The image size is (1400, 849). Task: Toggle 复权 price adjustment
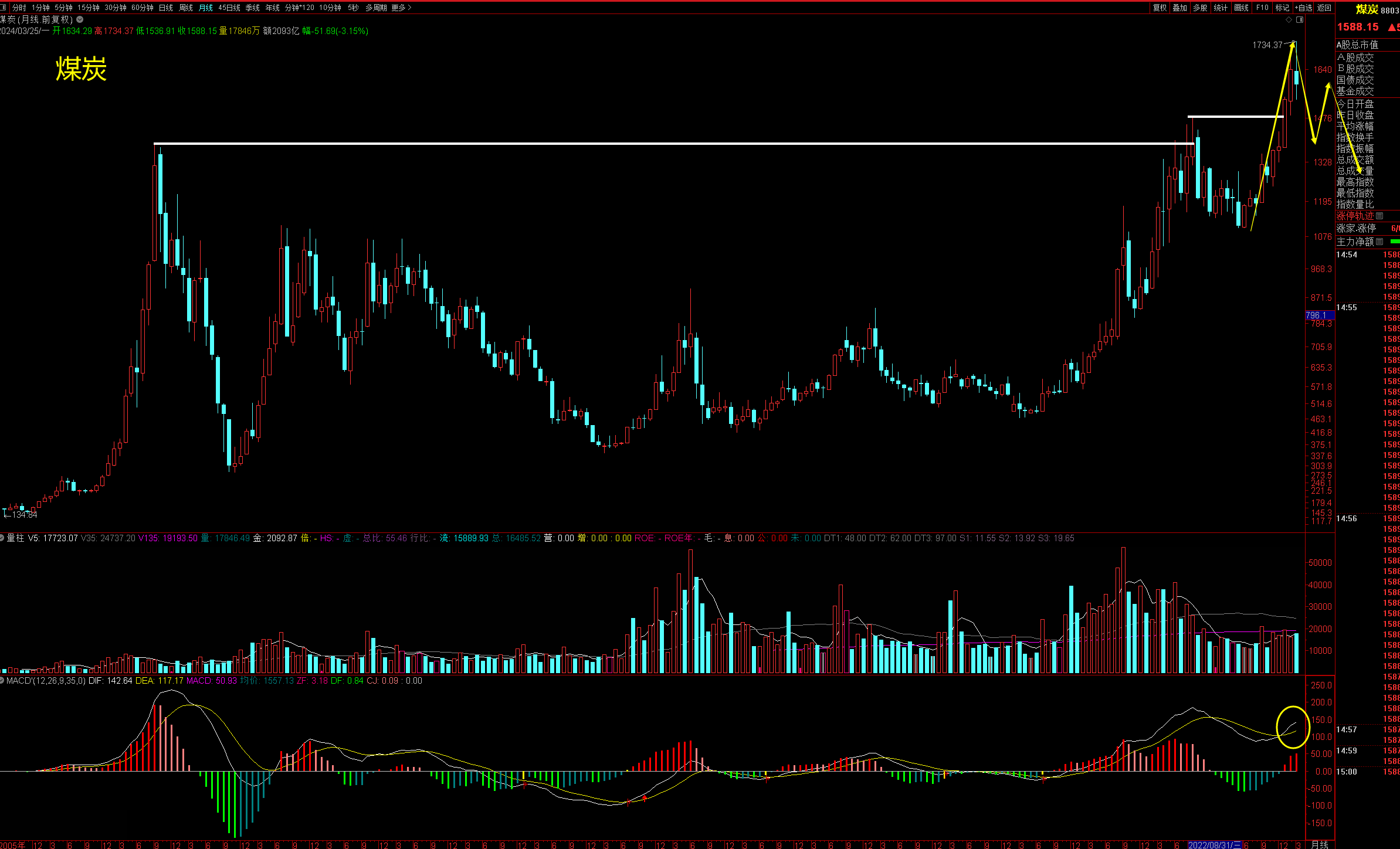coord(1160,8)
